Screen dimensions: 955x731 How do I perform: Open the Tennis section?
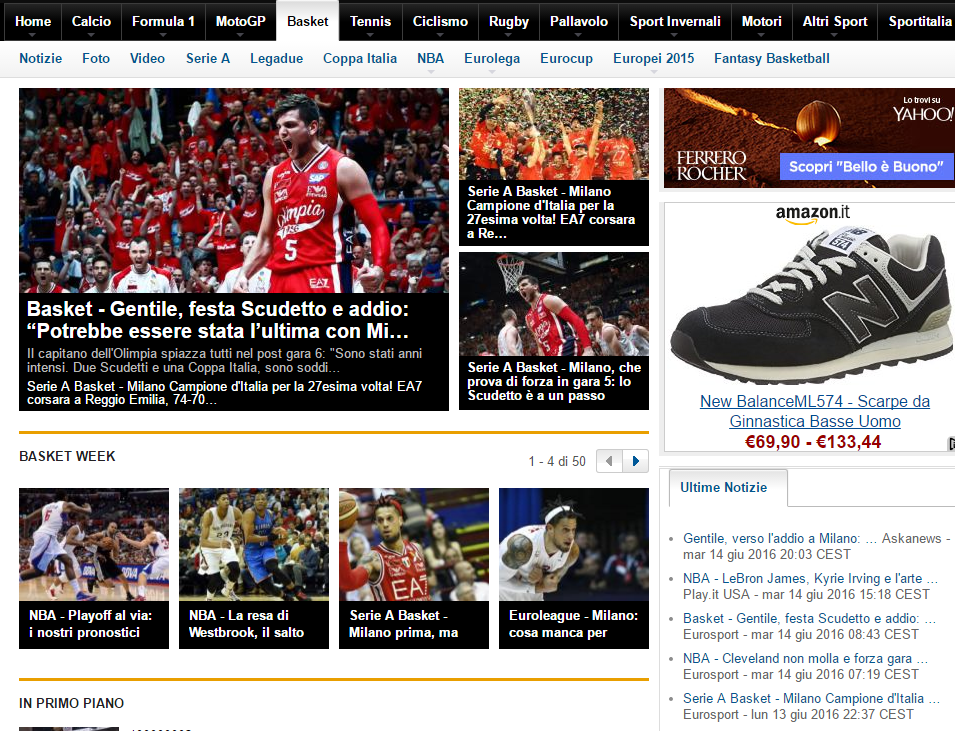pyautogui.click(x=370, y=21)
